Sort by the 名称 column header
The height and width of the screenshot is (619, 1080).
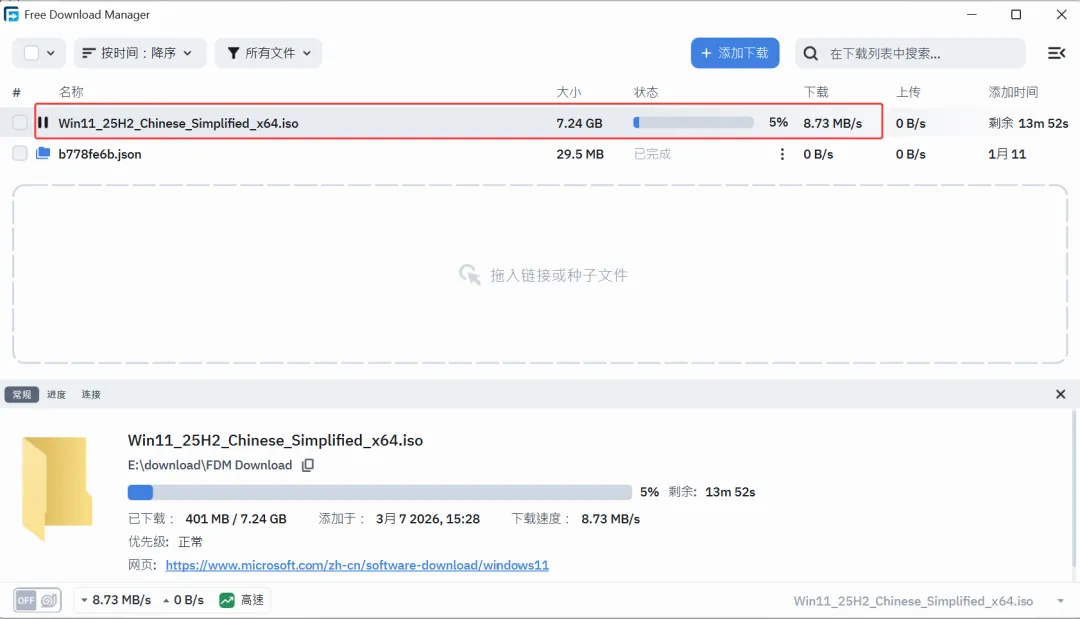tap(71, 92)
